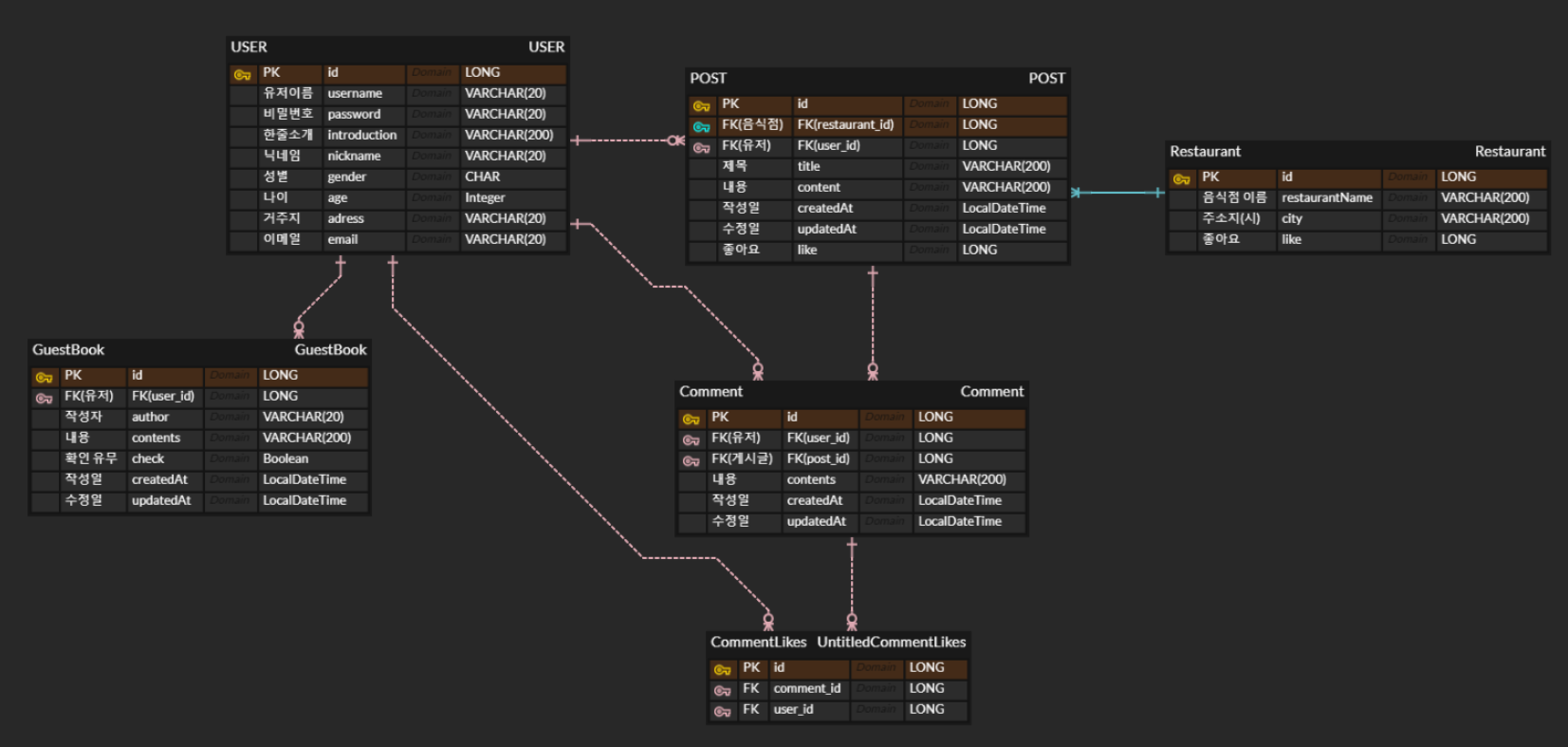The height and width of the screenshot is (747, 1568).
Task: Select the Restaurant table header name on left
Action: (1205, 151)
